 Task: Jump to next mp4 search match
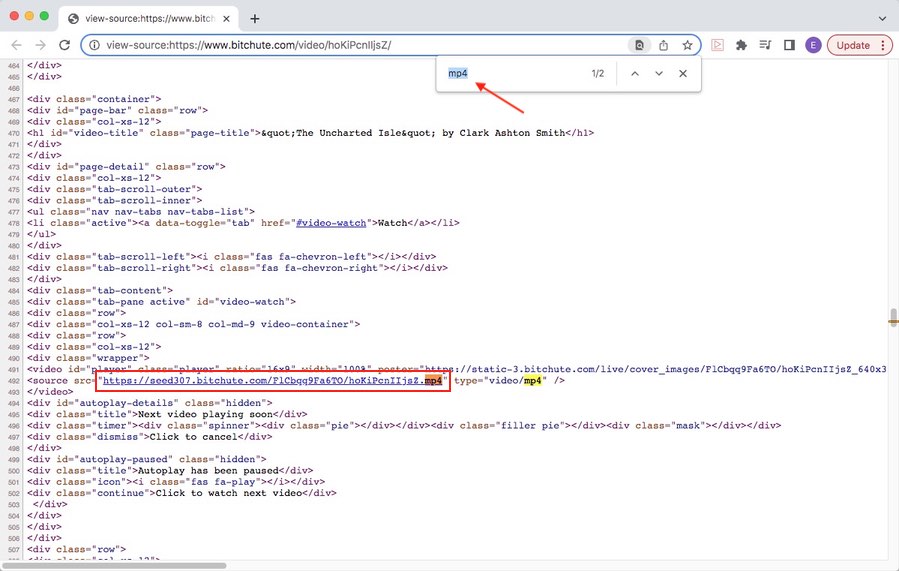point(659,73)
